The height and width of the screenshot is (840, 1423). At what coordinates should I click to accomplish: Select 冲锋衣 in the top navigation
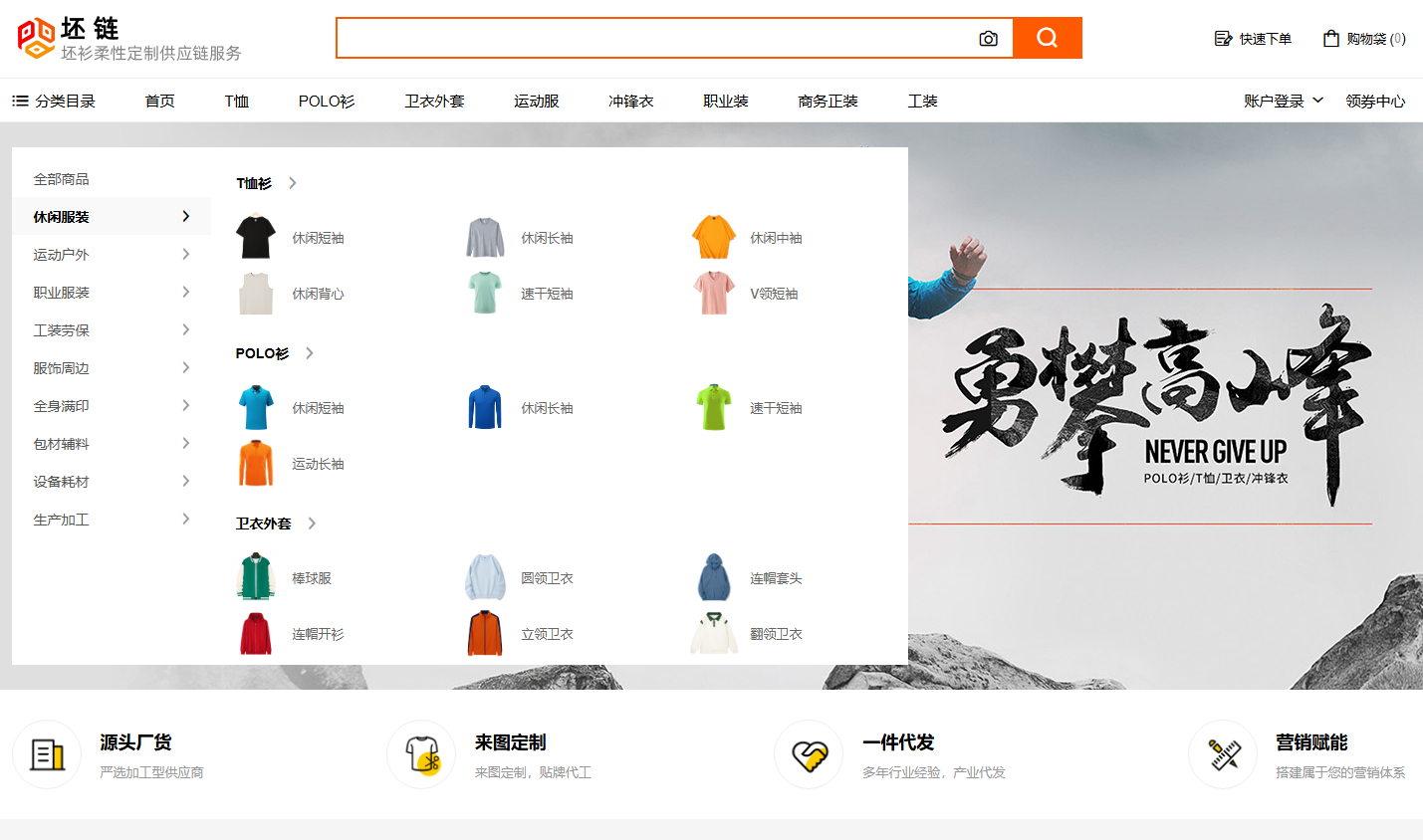click(x=629, y=100)
